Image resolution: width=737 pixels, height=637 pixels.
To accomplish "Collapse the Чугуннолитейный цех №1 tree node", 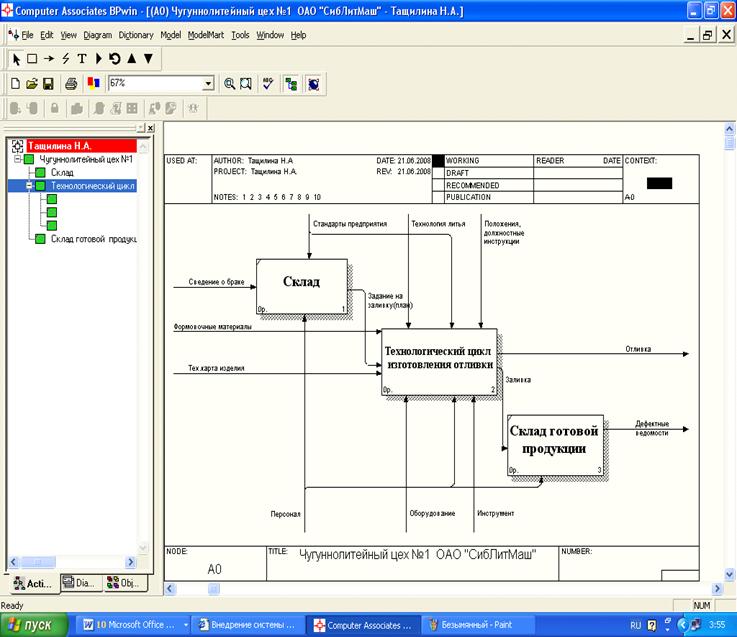I will click(x=17, y=159).
